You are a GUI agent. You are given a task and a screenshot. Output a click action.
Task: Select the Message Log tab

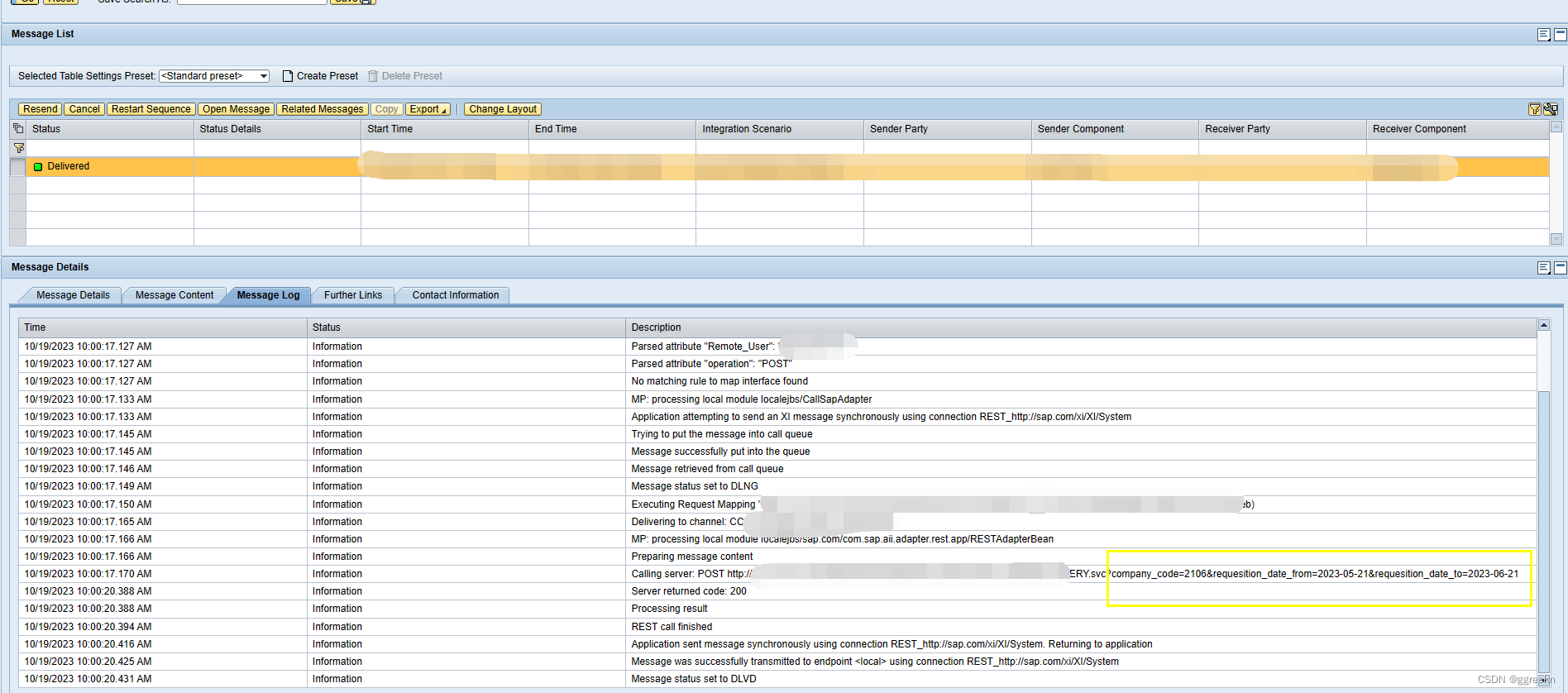pos(268,295)
